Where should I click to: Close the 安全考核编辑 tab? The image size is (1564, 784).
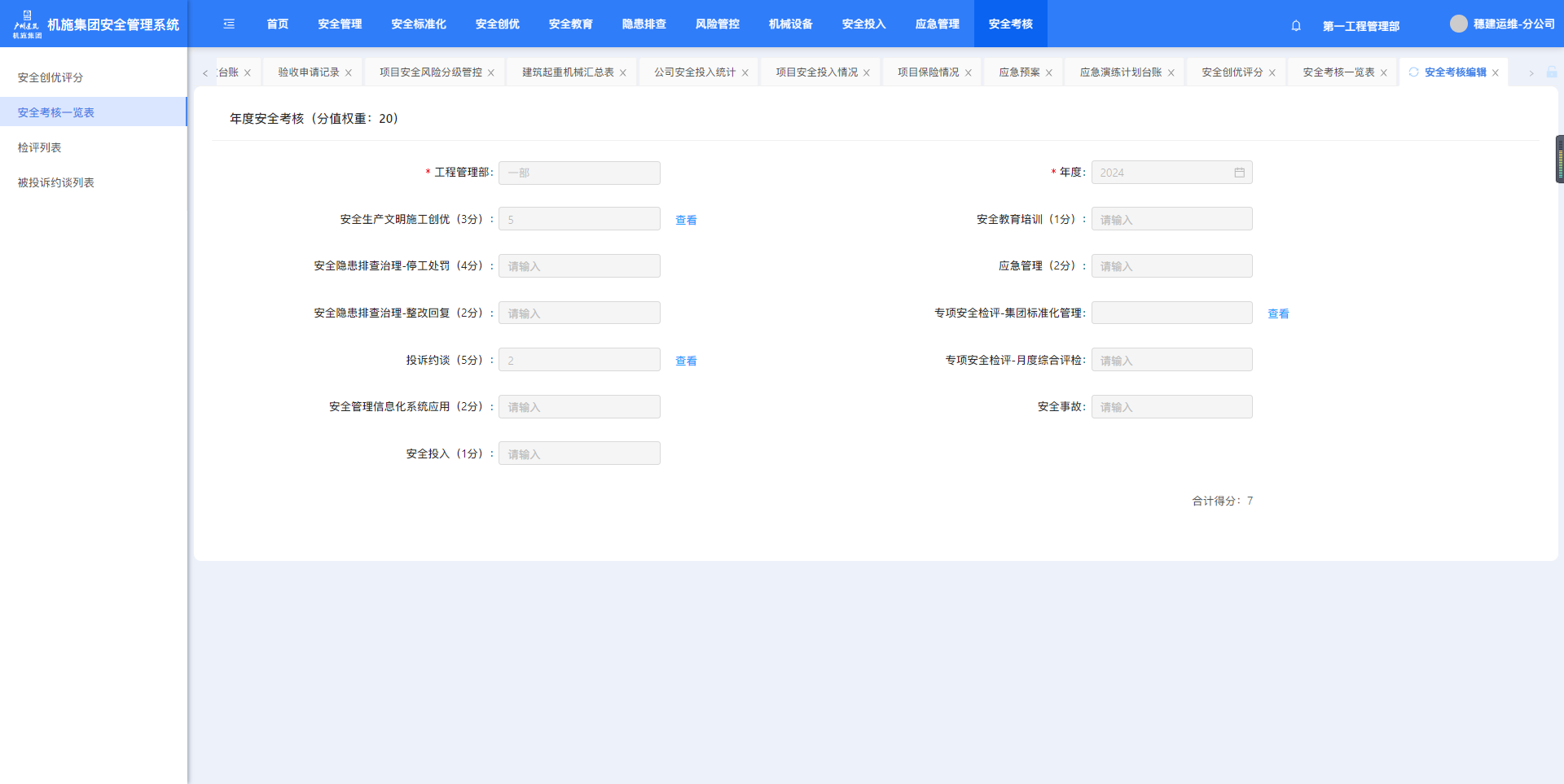tap(1496, 73)
